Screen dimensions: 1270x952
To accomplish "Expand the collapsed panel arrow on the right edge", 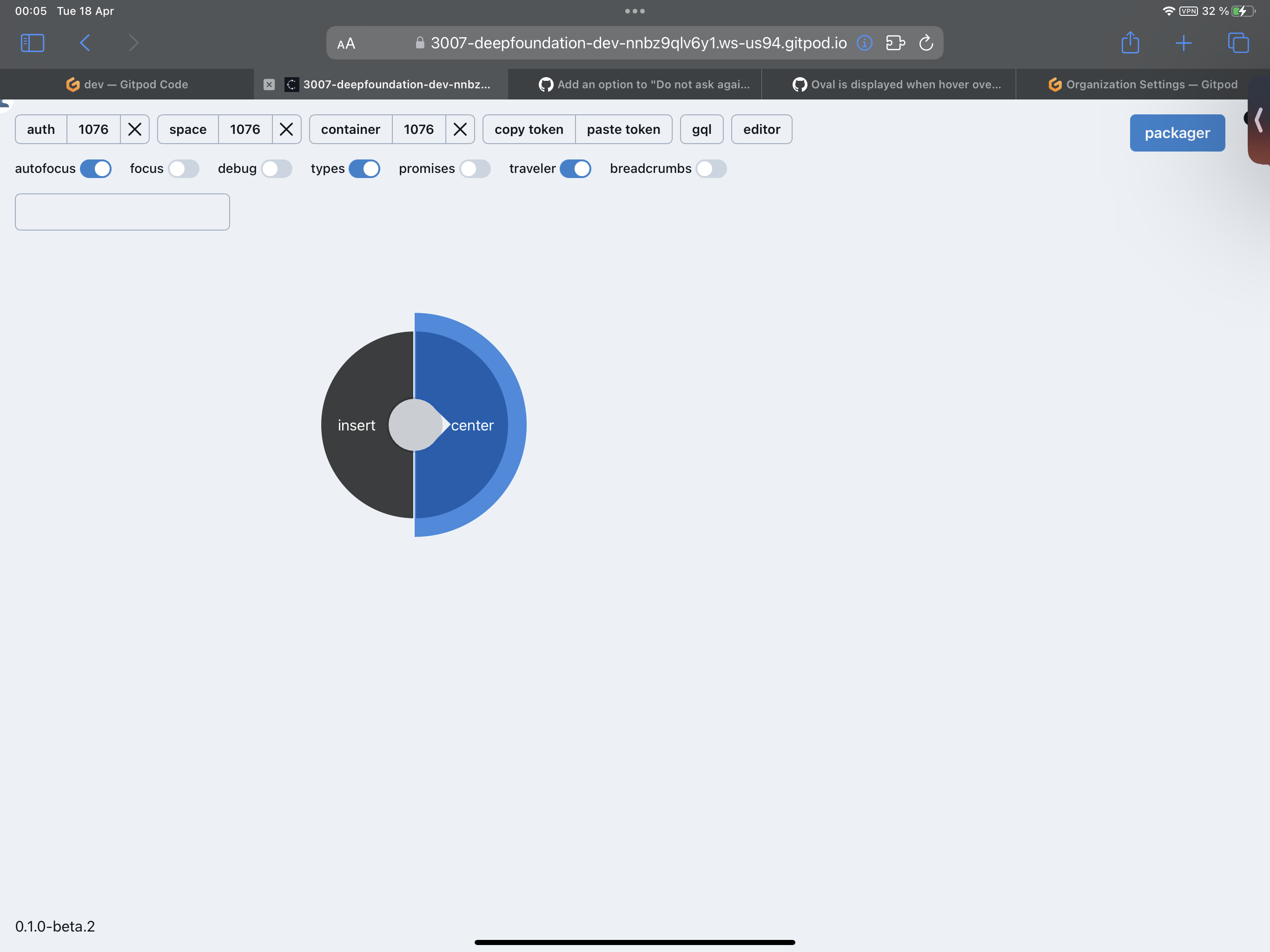I will point(1258,120).
